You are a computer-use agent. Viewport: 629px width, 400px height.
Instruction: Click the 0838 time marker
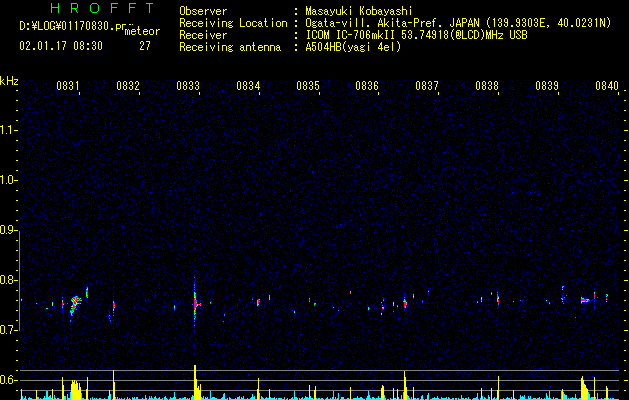coord(487,86)
